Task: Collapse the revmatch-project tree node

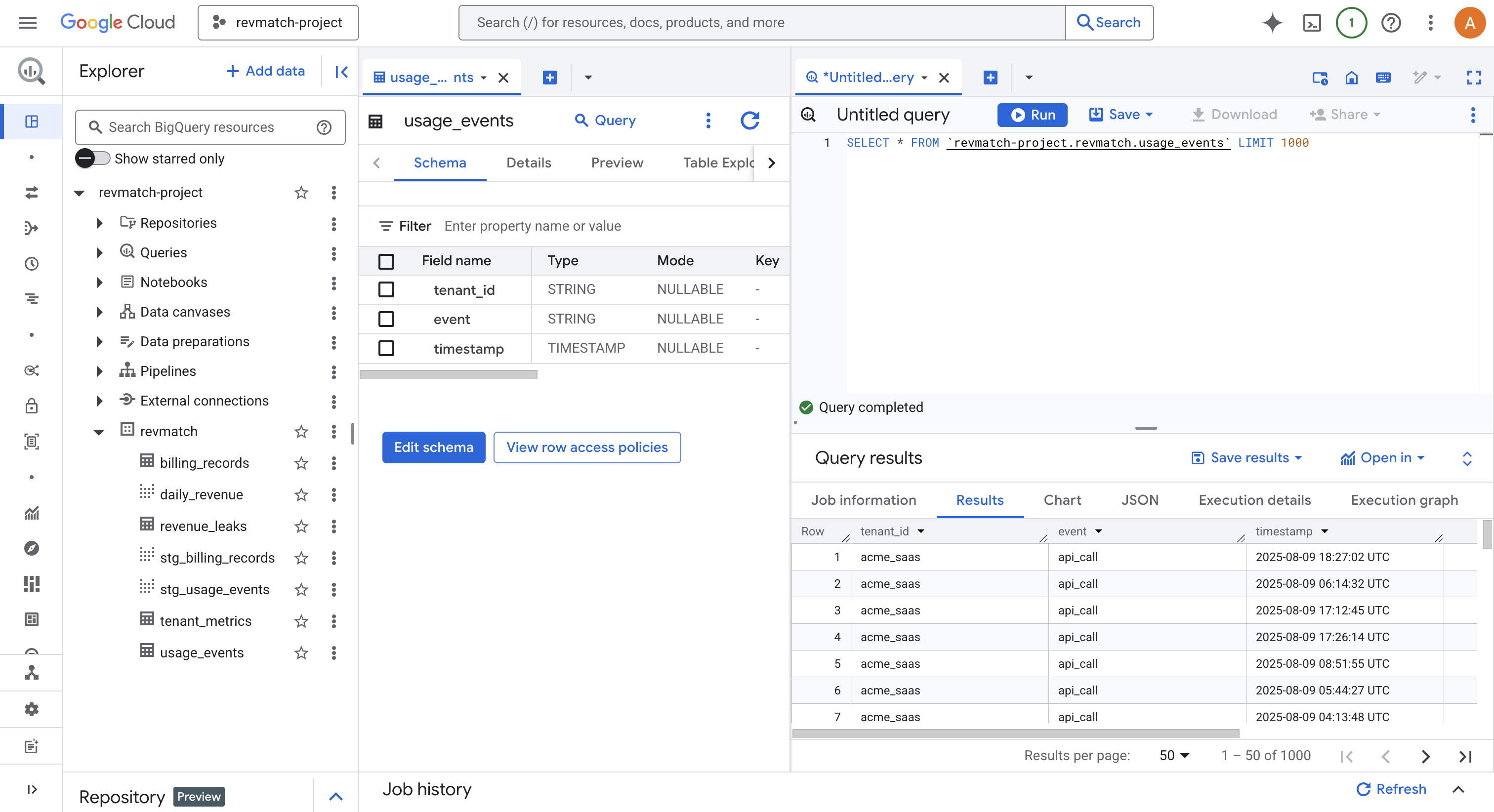Action: 80,193
